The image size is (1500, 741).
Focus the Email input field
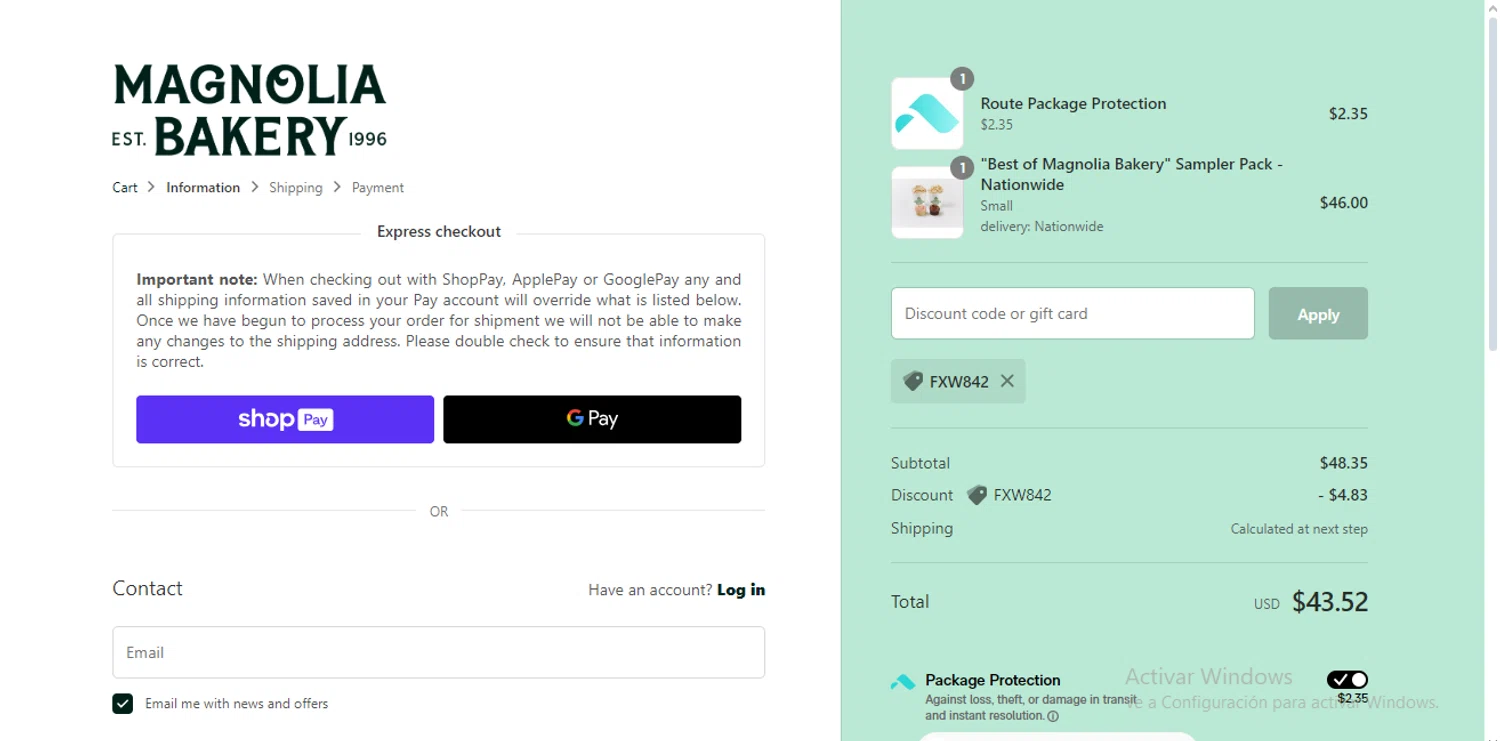[438, 652]
